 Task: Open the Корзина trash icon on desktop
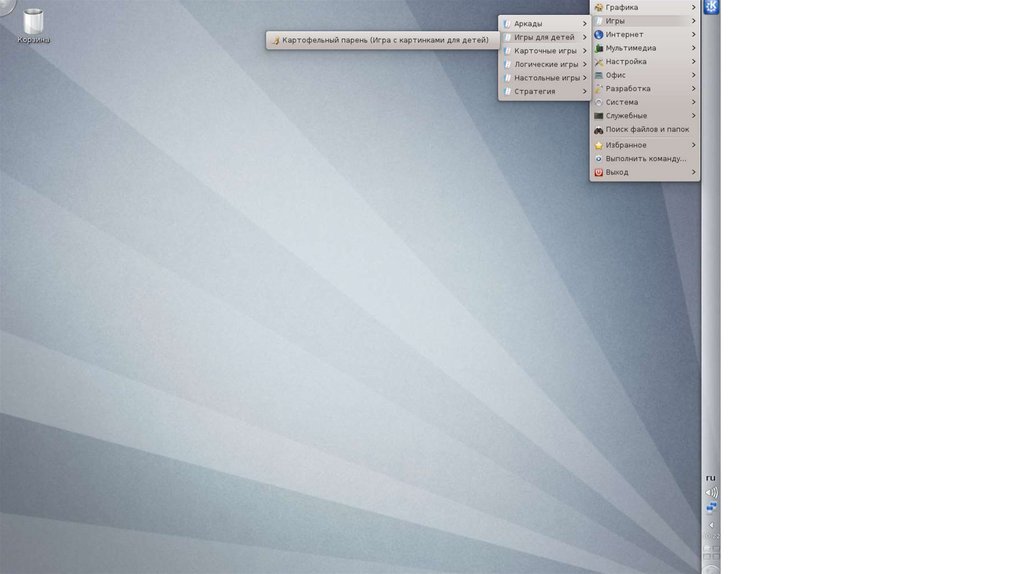[x=33, y=22]
